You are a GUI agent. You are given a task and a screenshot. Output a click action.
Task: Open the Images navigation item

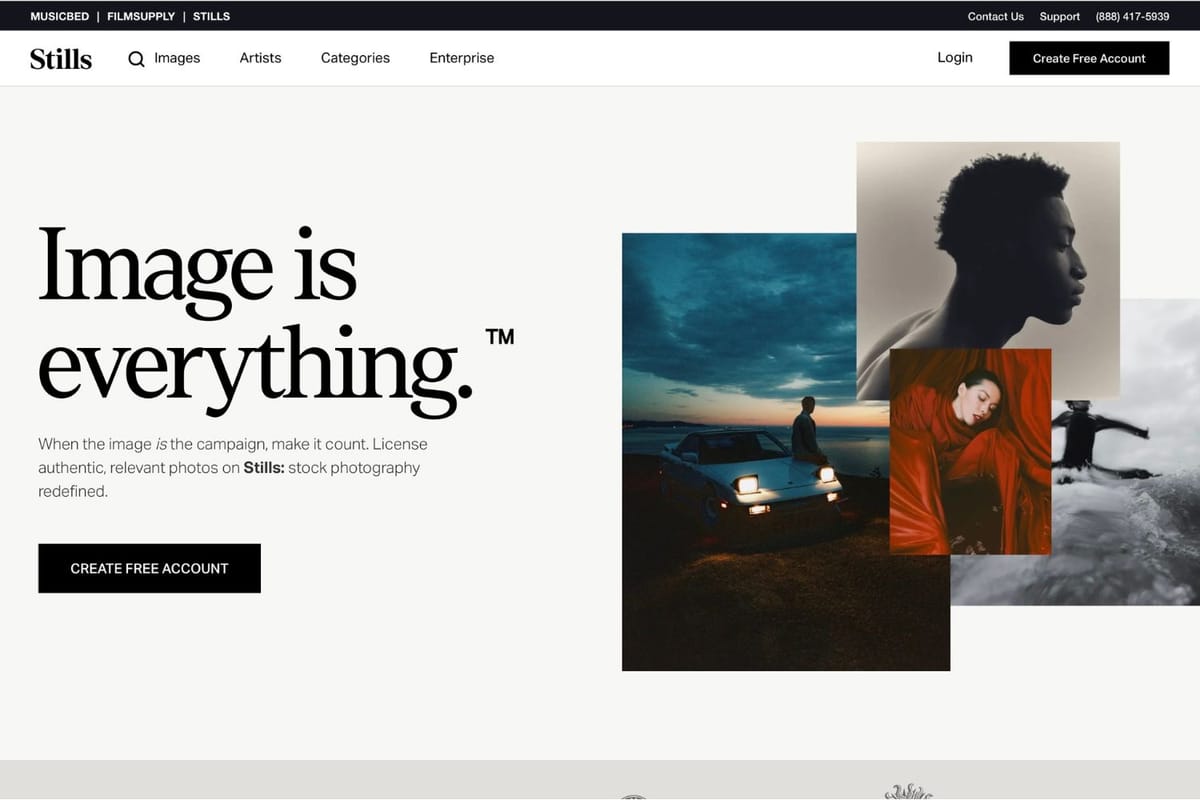coord(177,58)
